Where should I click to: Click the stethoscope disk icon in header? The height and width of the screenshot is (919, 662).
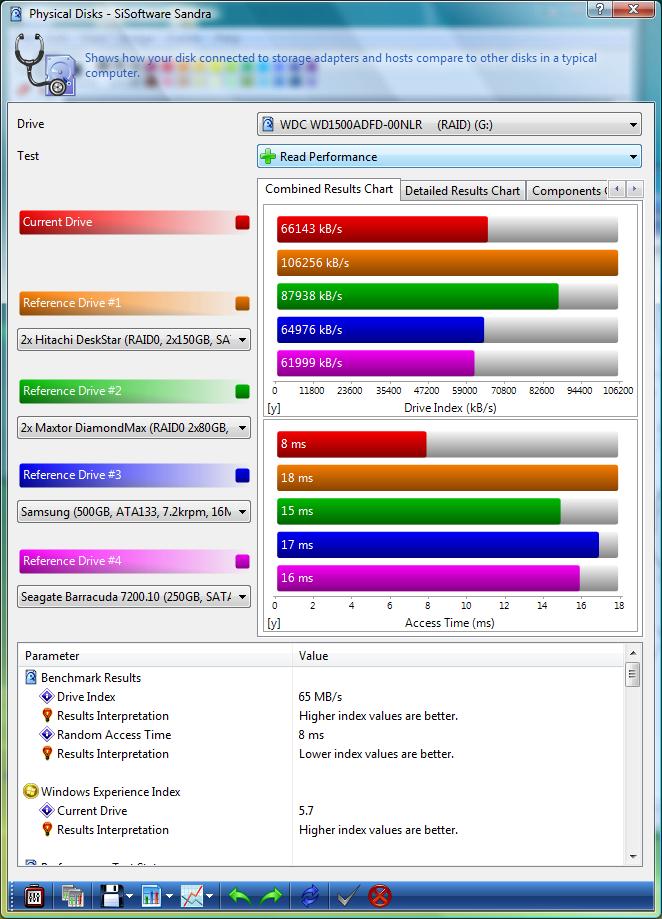(45, 64)
